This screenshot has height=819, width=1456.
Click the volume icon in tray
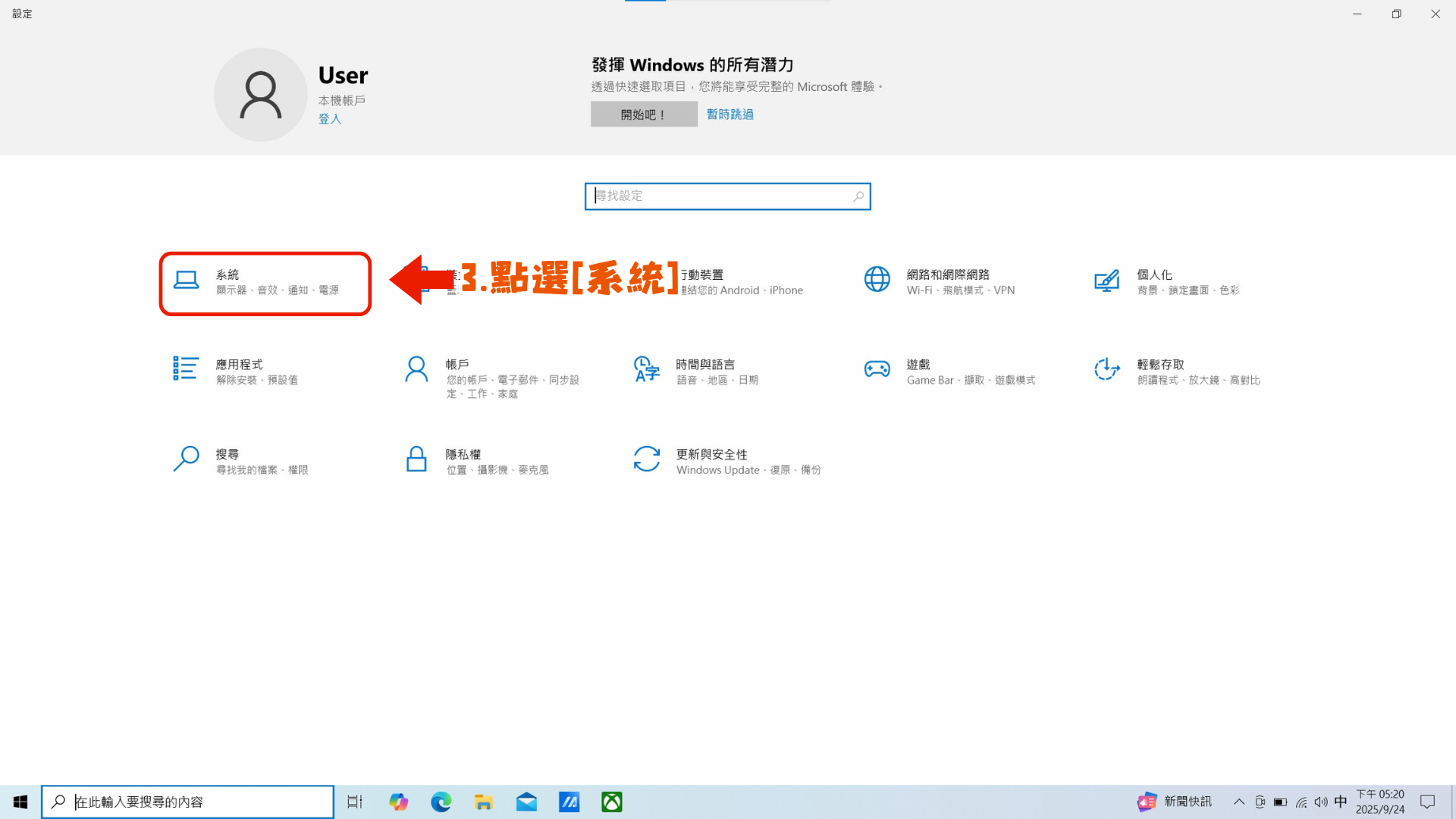tap(1321, 802)
